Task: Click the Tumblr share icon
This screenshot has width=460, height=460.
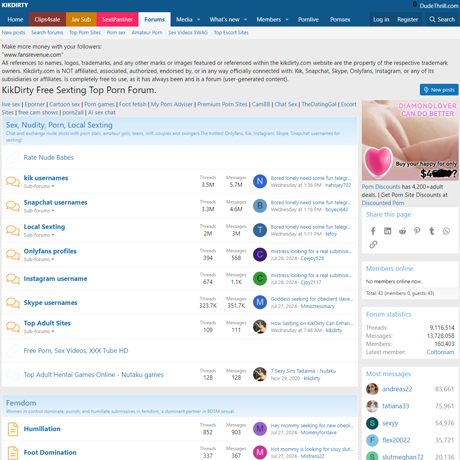Action: (432, 231)
